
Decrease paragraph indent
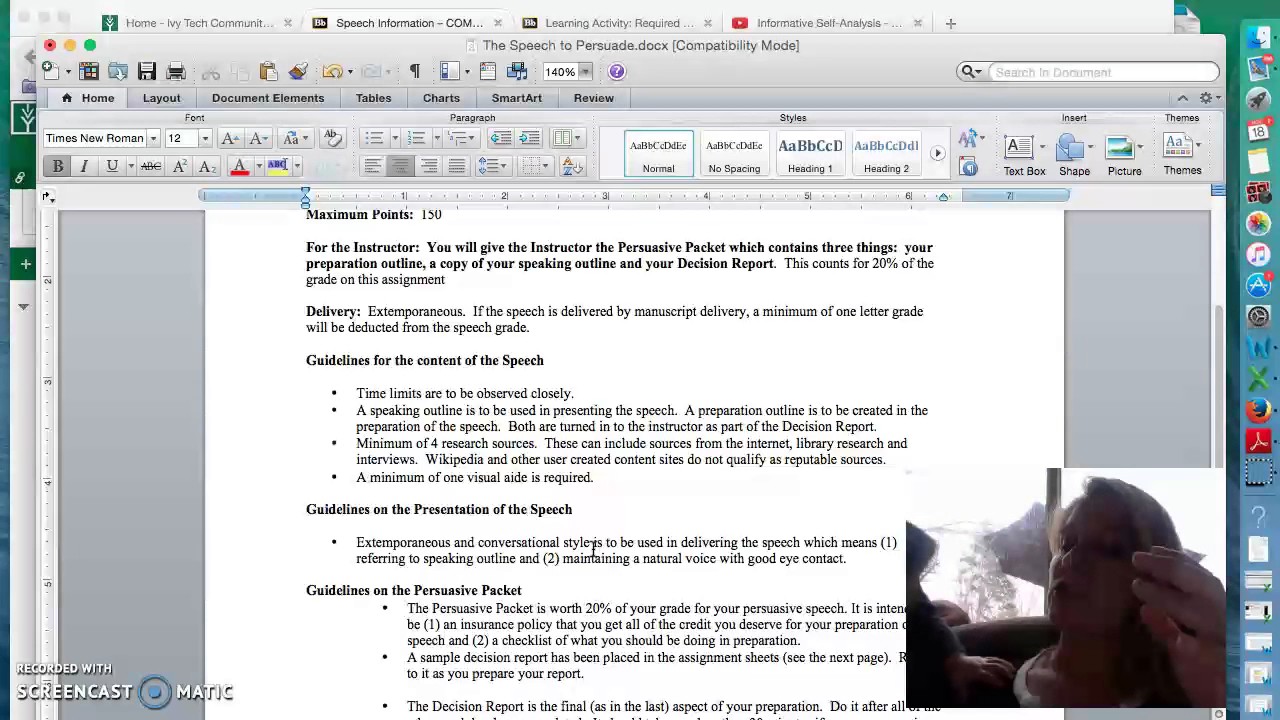pos(501,138)
